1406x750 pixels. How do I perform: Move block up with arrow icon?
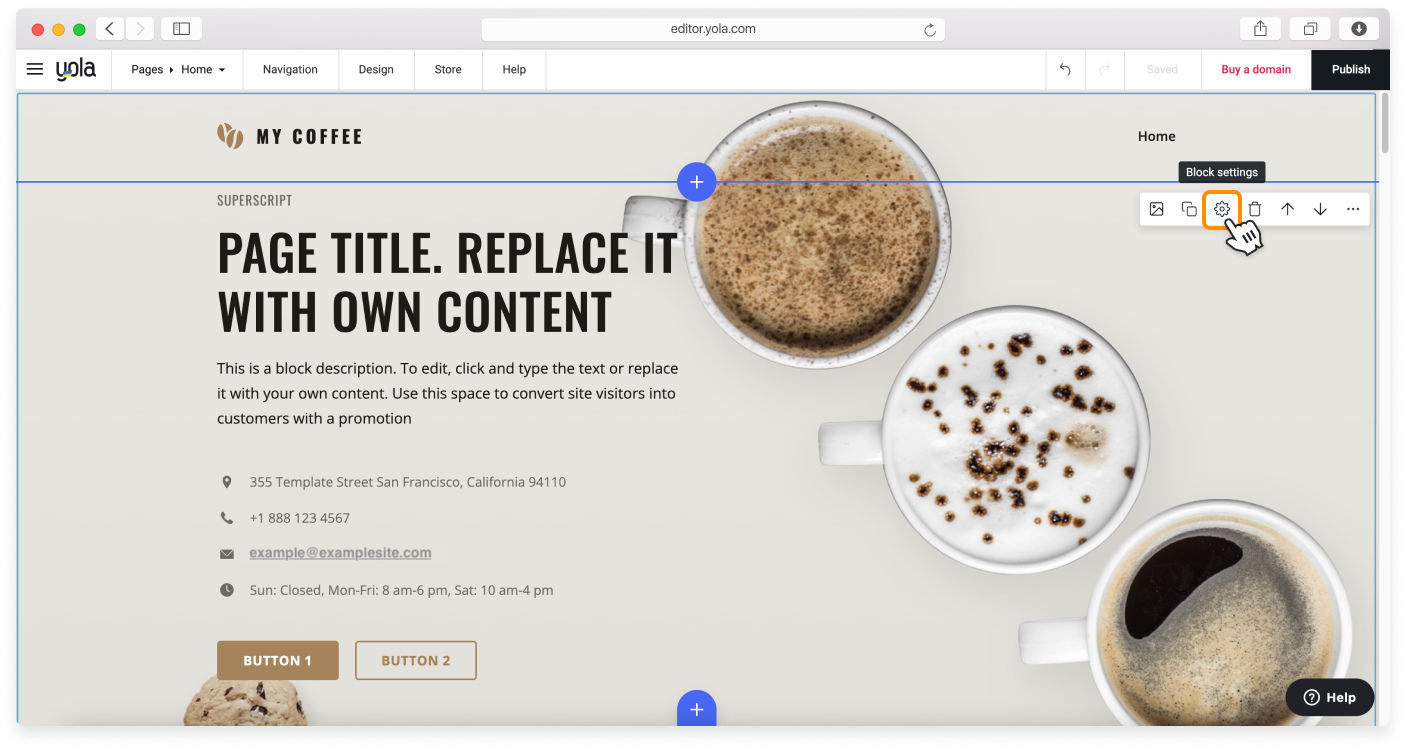point(1288,209)
